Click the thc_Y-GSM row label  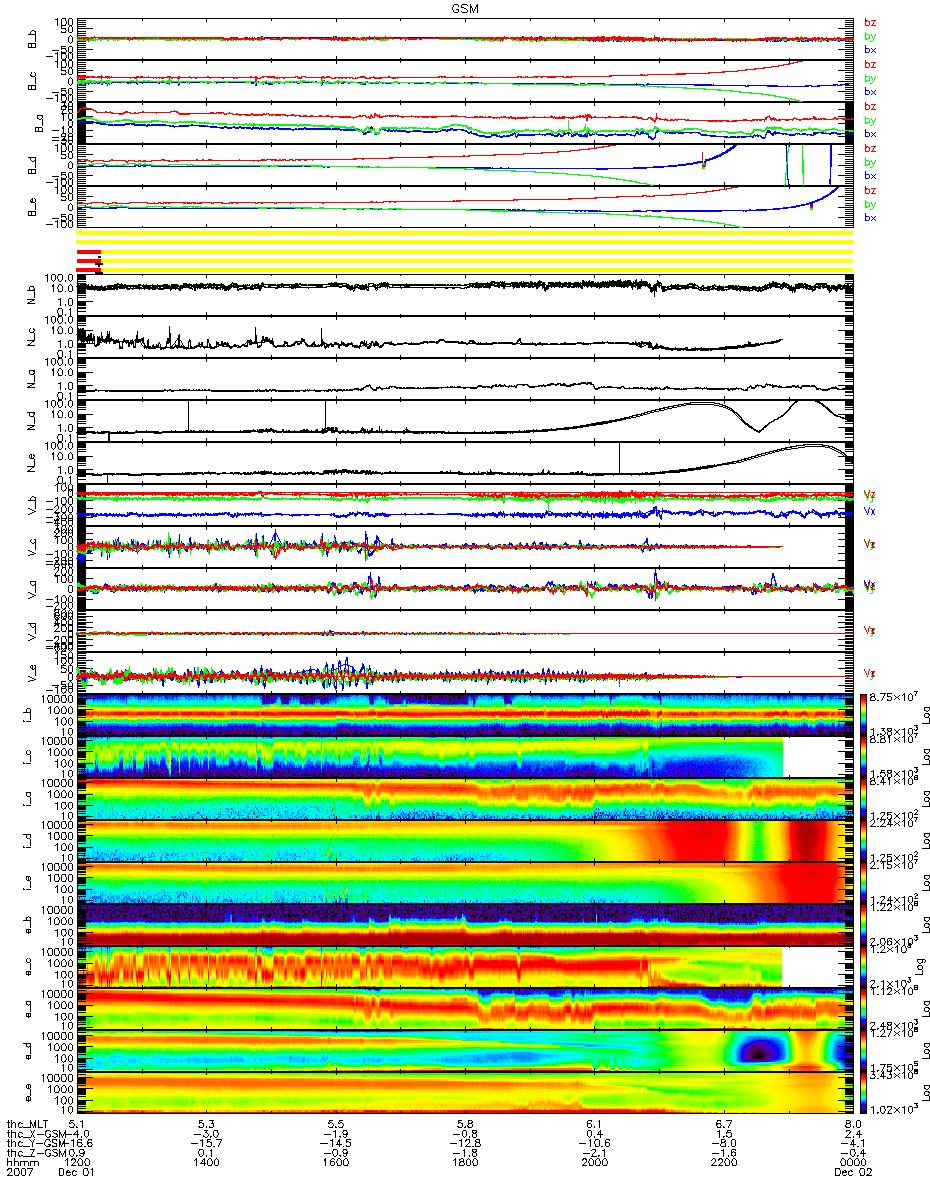pyautogui.click(x=35, y=1144)
